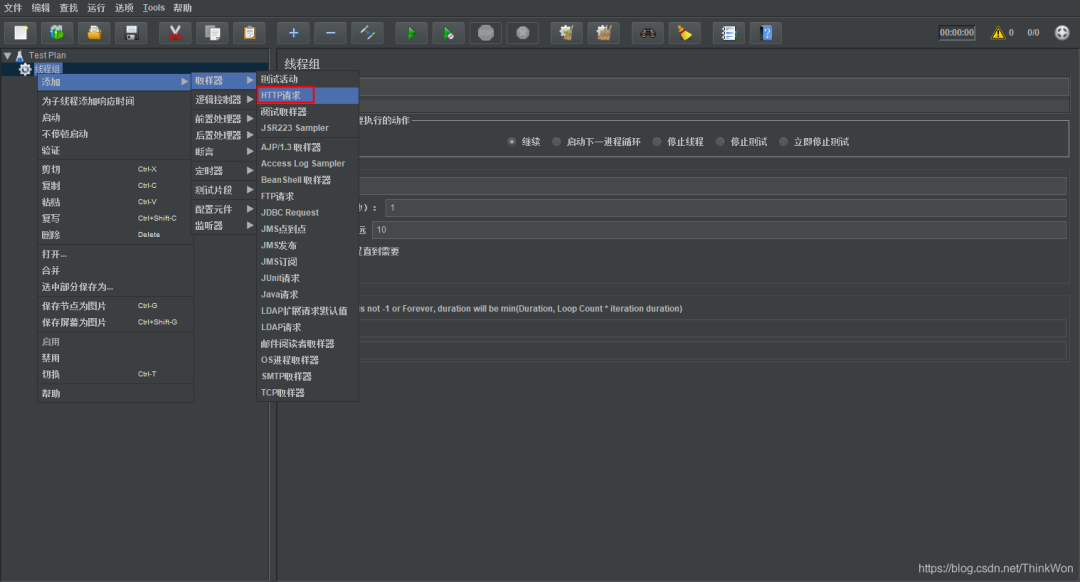Open the Tools menu

click(154, 8)
